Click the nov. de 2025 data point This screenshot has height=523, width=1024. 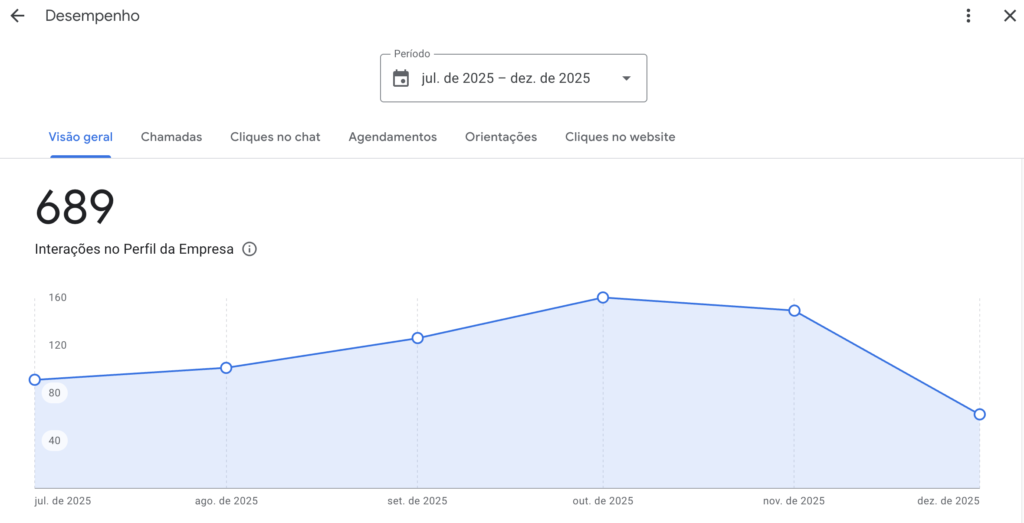pyautogui.click(x=794, y=311)
